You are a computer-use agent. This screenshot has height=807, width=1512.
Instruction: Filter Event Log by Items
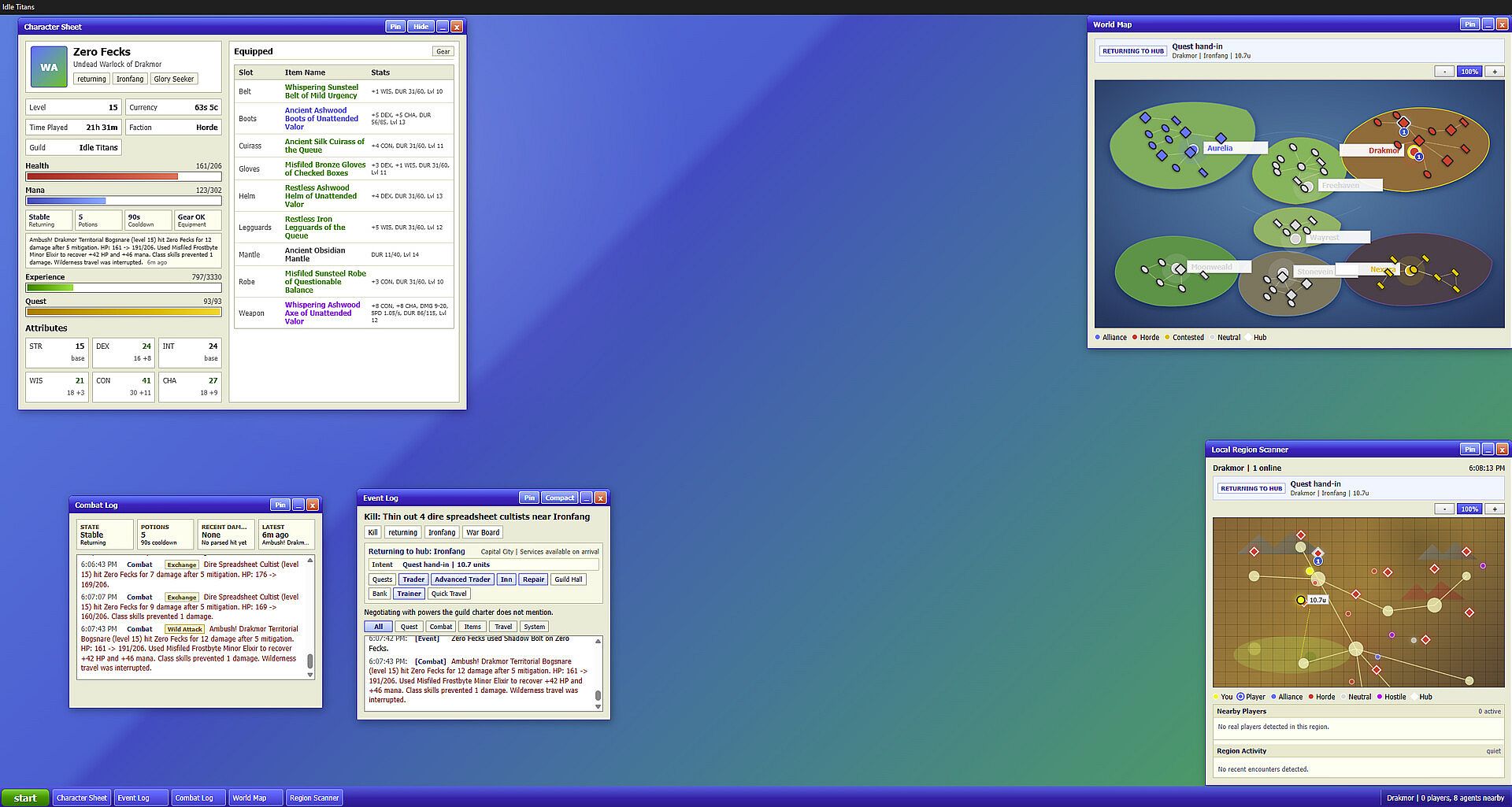[472, 627]
